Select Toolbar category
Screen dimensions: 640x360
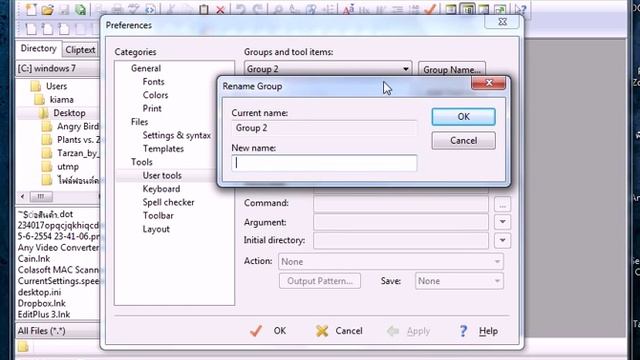[158, 216]
